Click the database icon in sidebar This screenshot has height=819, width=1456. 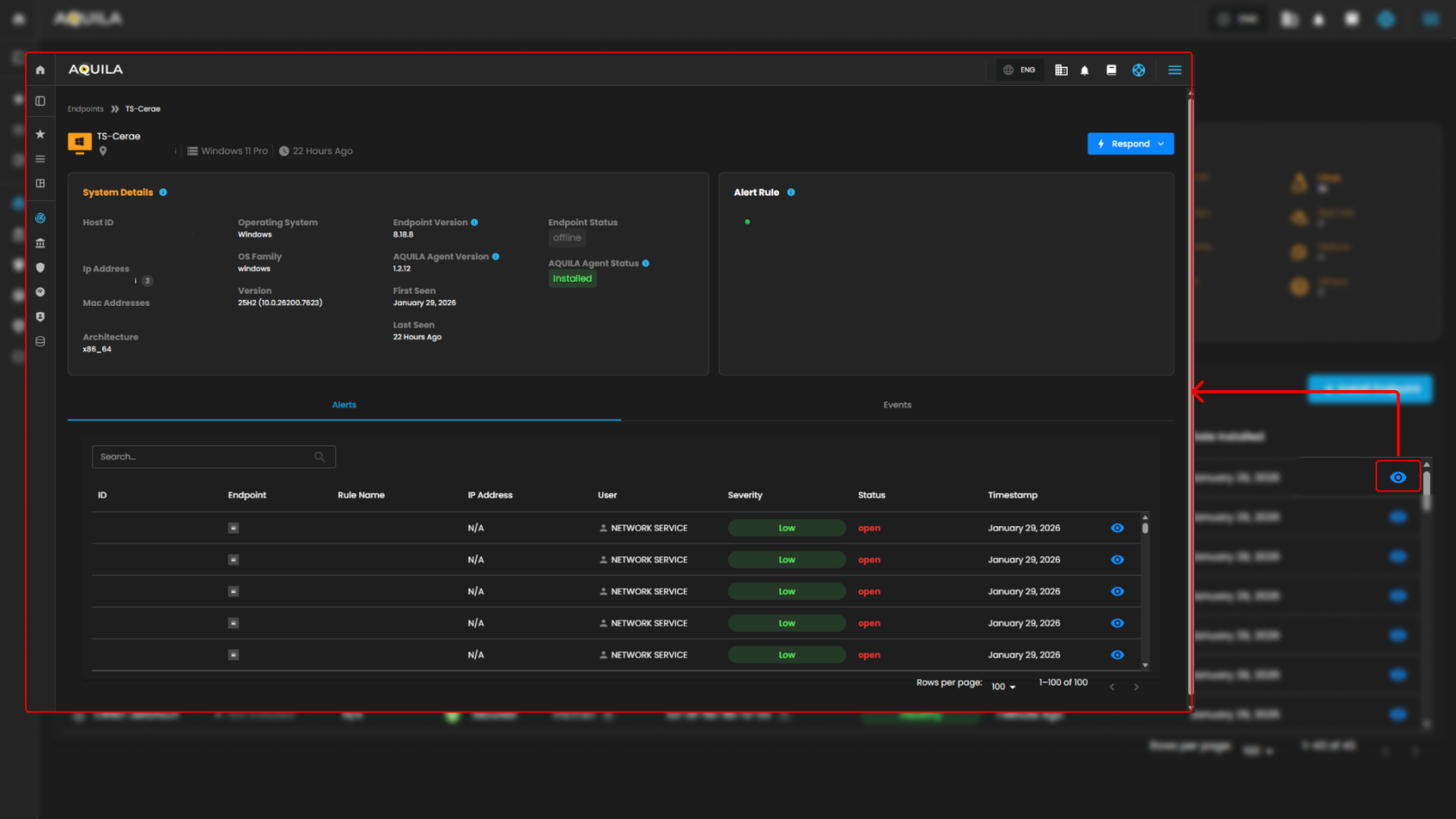click(x=40, y=341)
